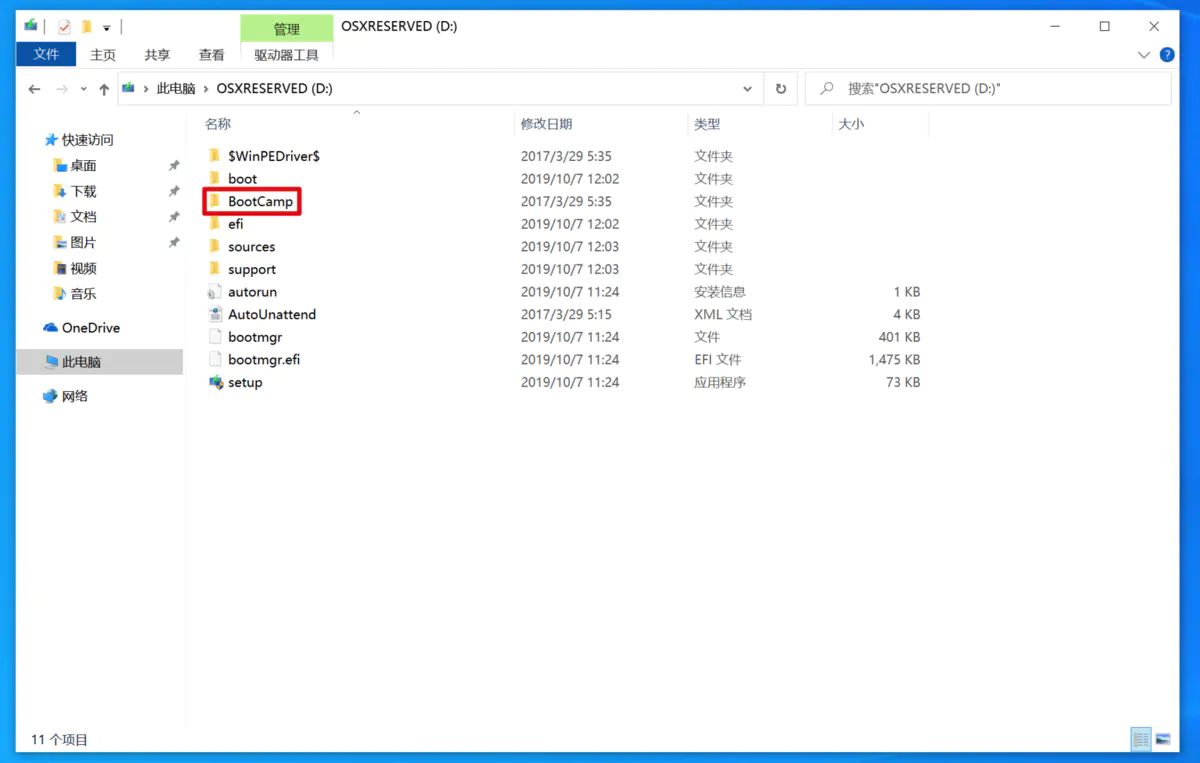Select the efi folder icon
Viewport: 1200px width, 763px height.
[x=214, y=224]
